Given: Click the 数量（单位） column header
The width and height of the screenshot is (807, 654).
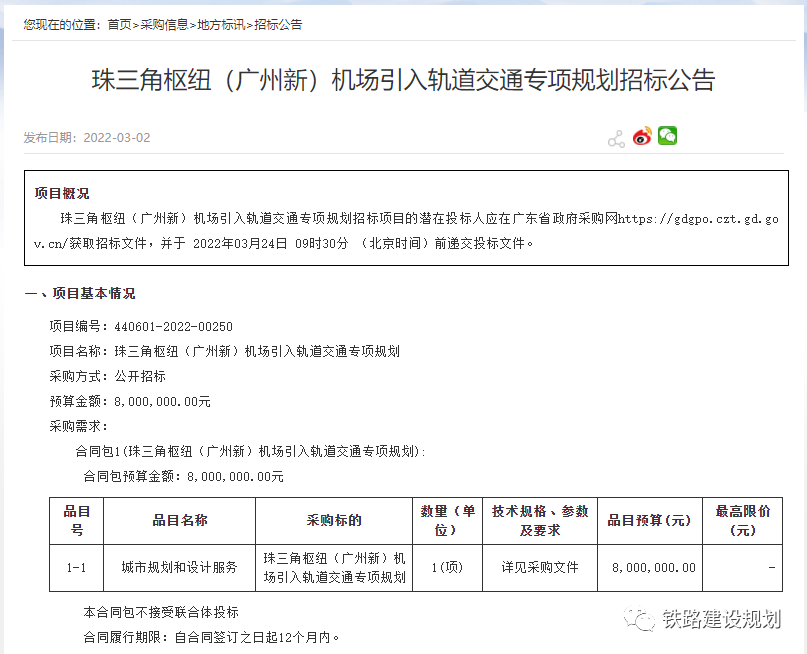Looking at the screenshot, I should point(447,521).
